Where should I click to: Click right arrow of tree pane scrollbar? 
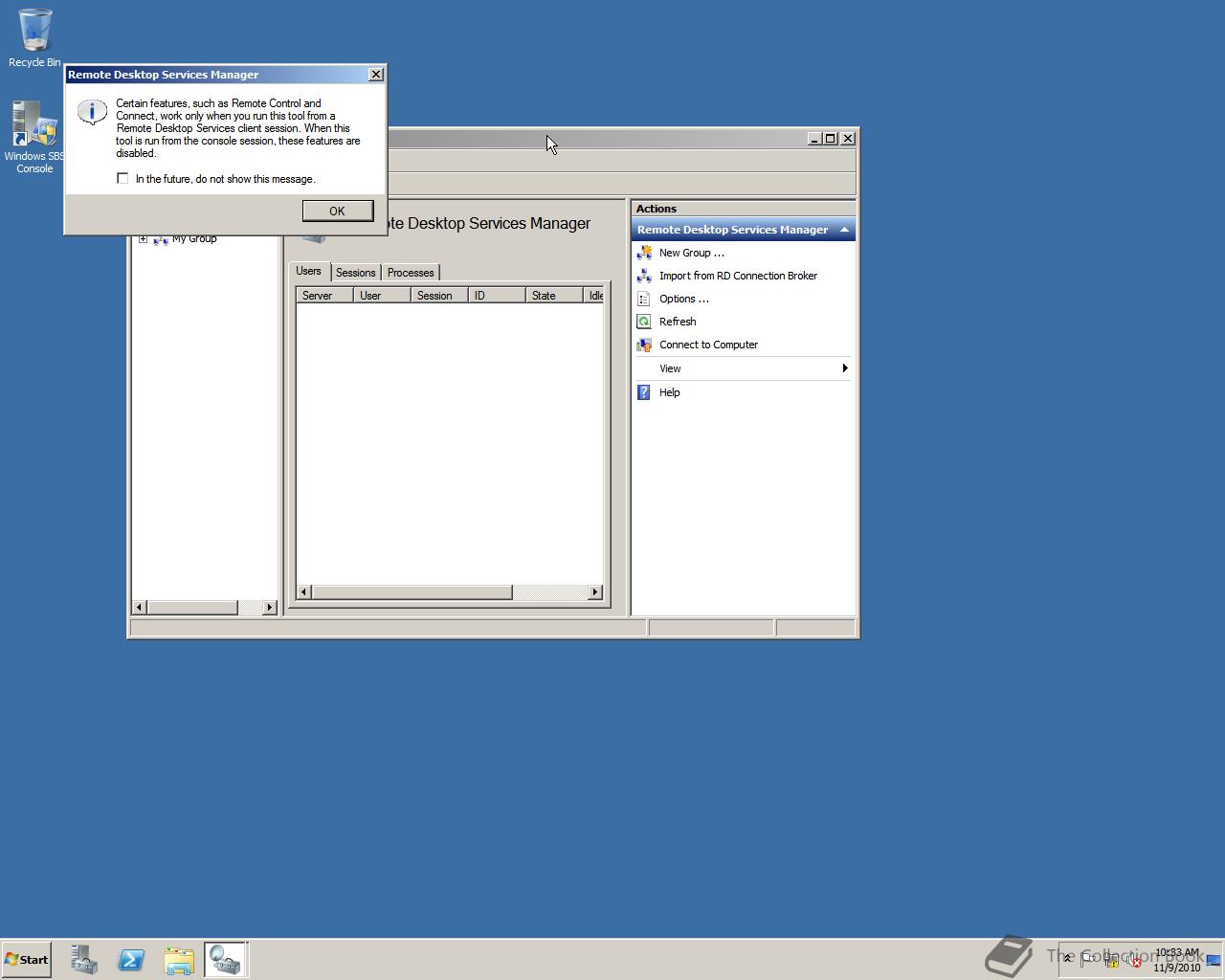269,608
